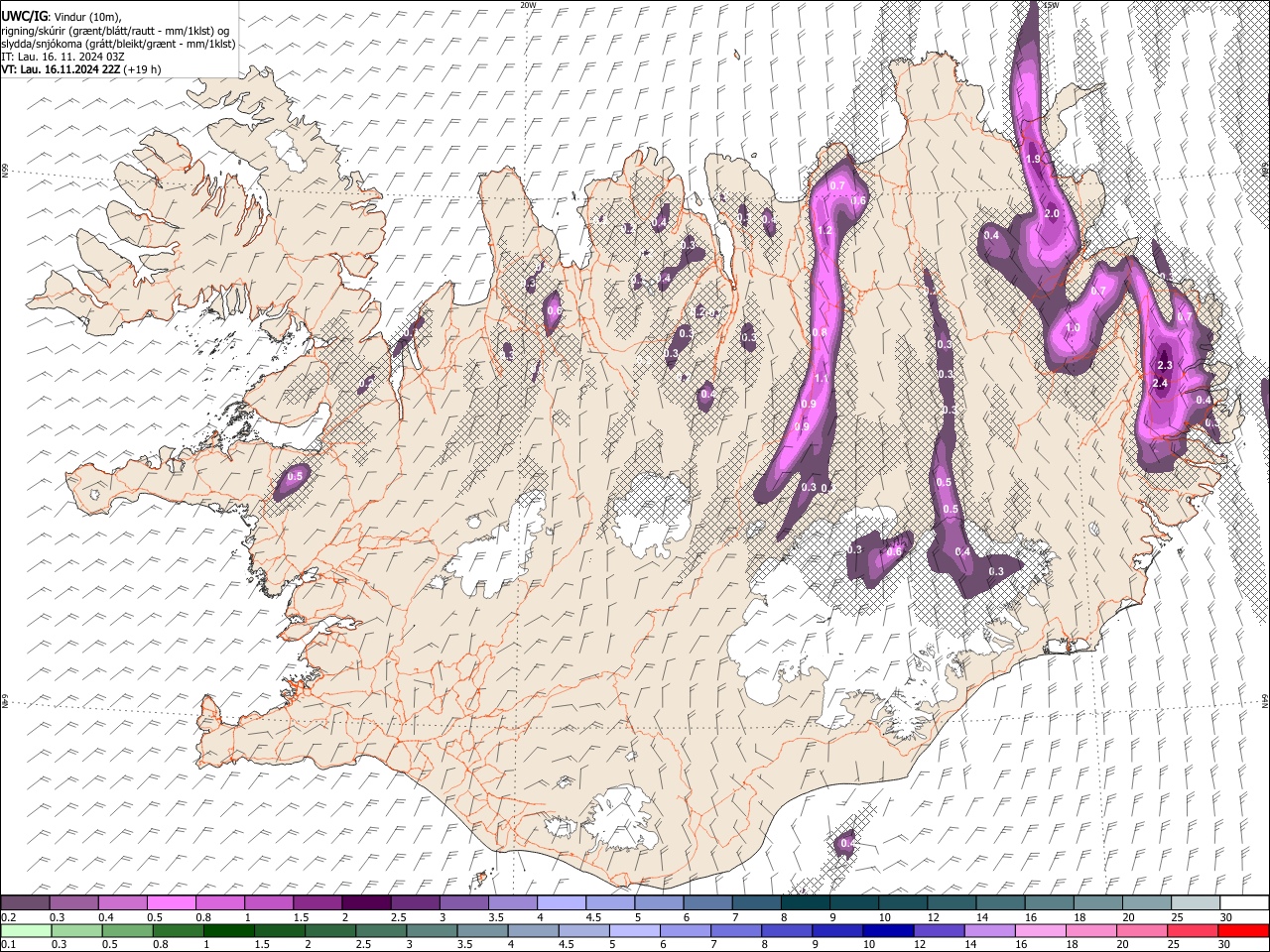The height and width of the screenshot is (952, 1270).
Task: Select the 0.2 number in the legend
Action: (x=8, y=917)
